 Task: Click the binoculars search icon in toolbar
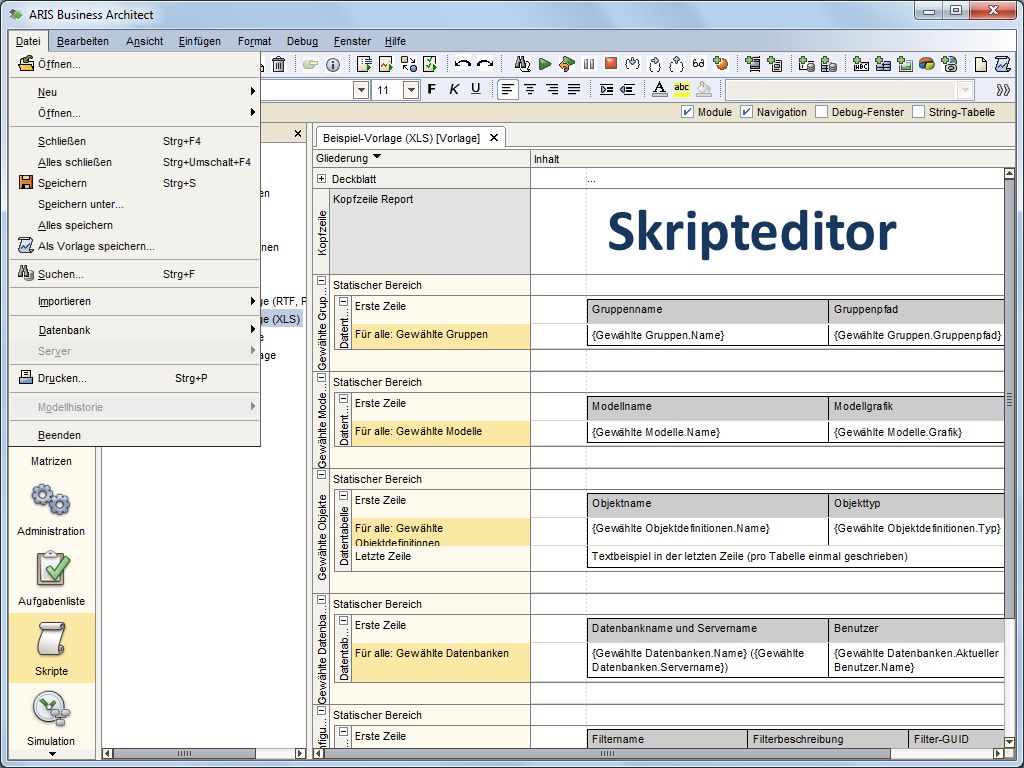[x=522, y=64]
